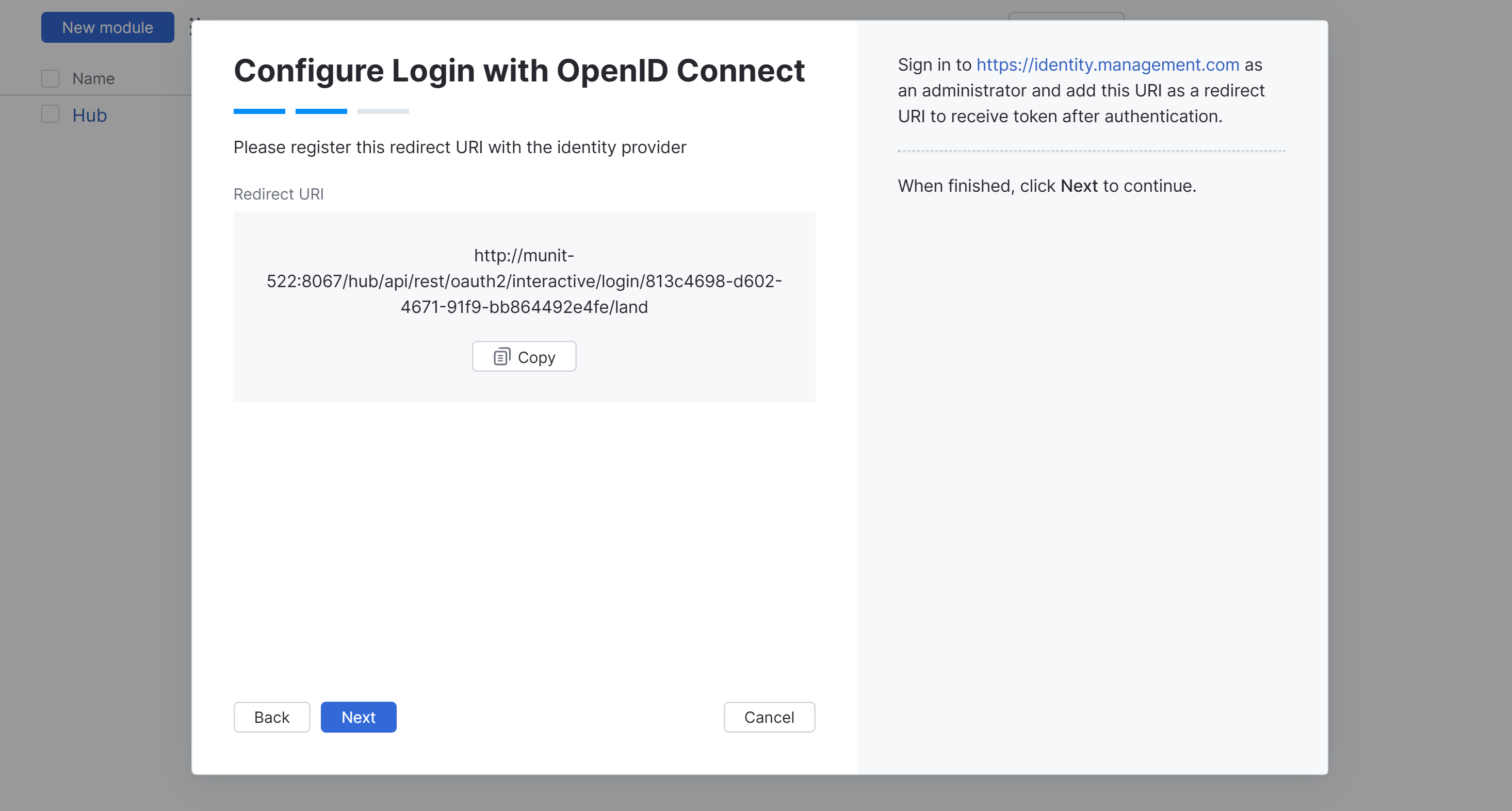Cancel the OpenID Connect configuration
Image resolution: width=1512 pixels, height=811 pixels.
[x=769, y=717]
